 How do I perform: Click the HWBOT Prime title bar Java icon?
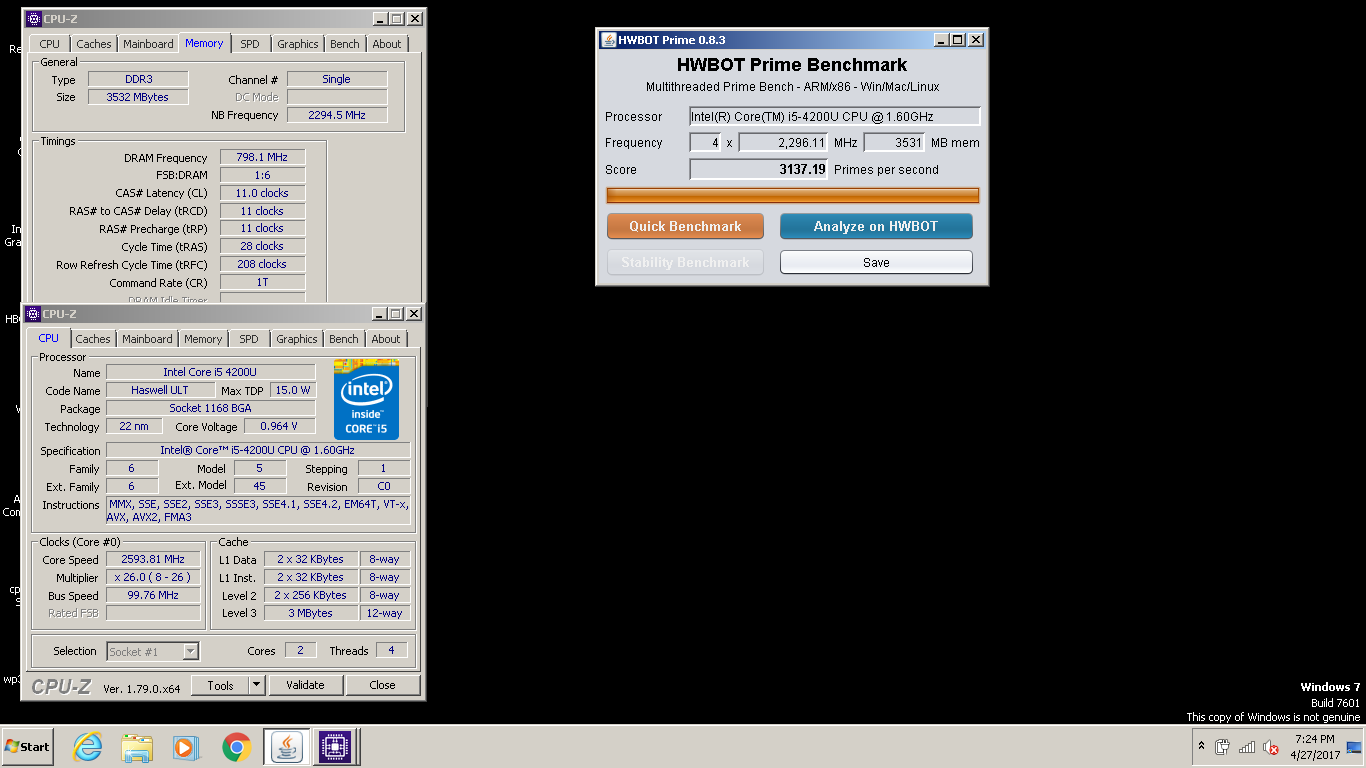[x=608, y=40]
